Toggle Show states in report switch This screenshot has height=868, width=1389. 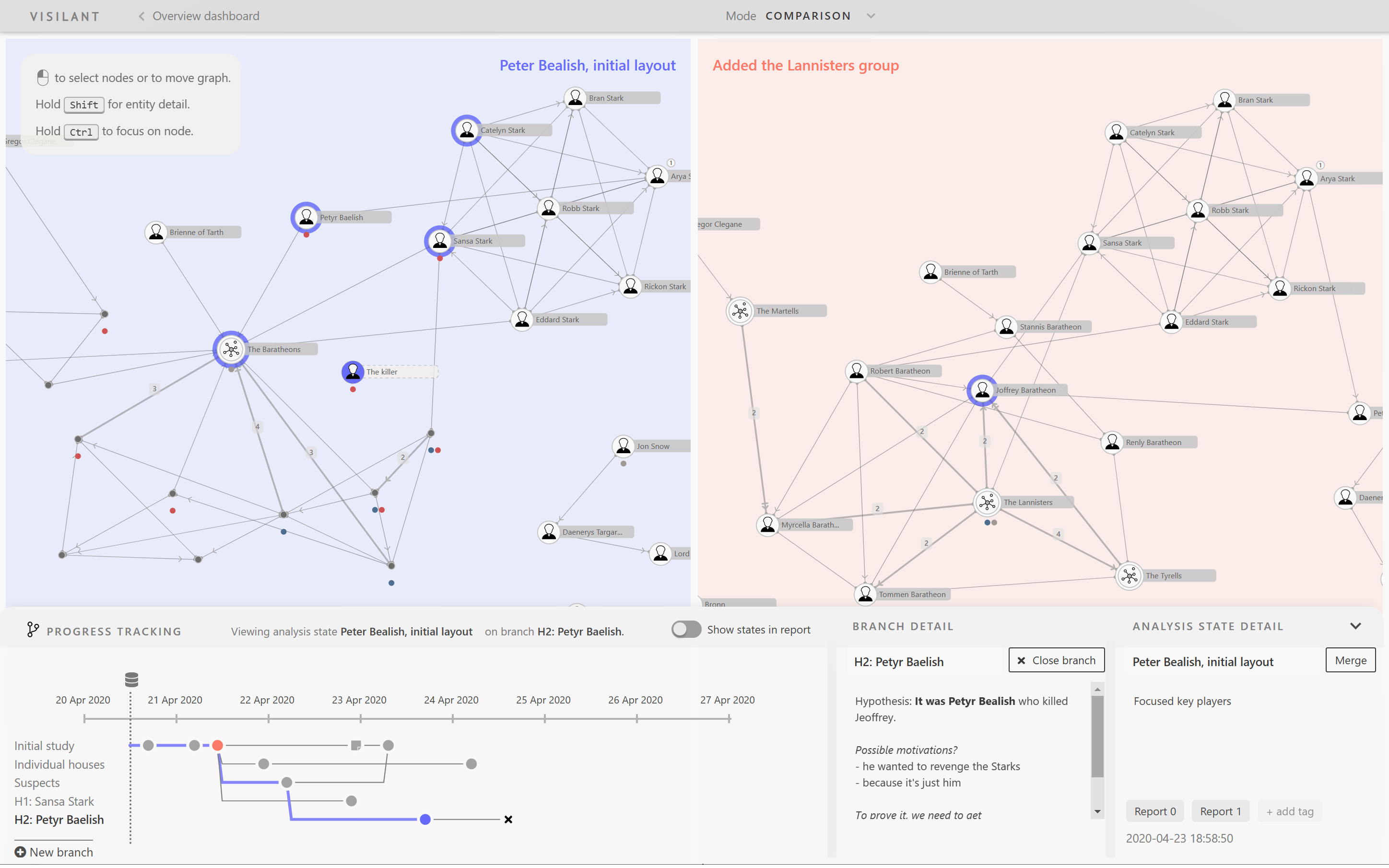coord(686,630)
